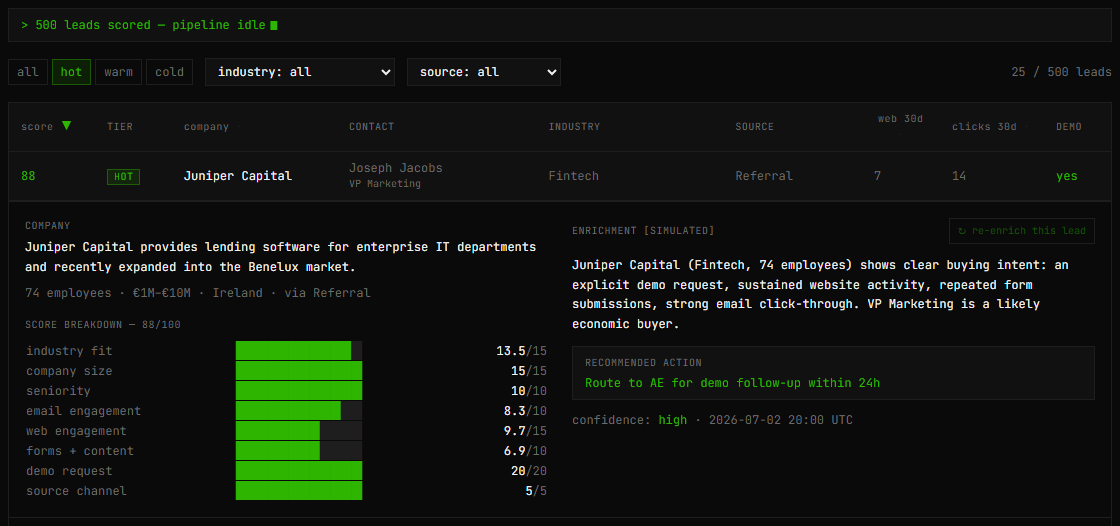The width and height of the screenshot is (1120, 526).
Task: Open the 'source: all' dropdown
Action: [484, 72]
